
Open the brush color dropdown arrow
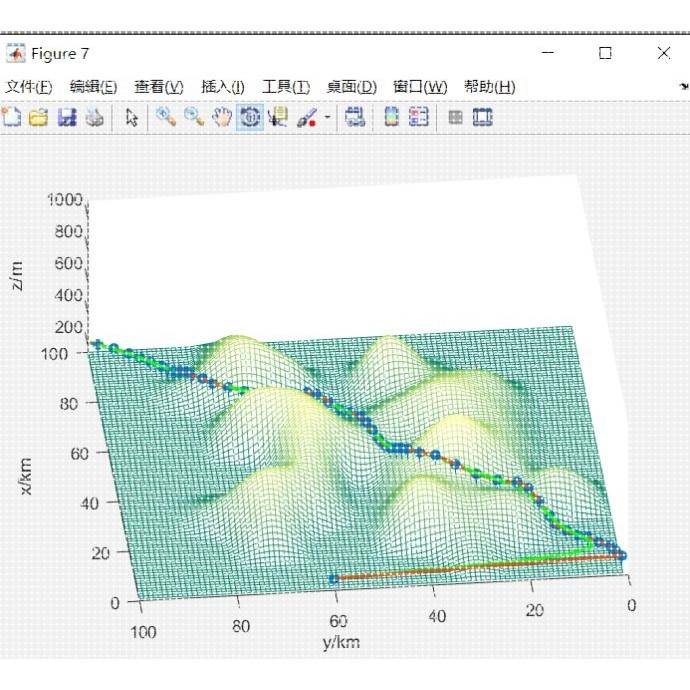[327, 117]
